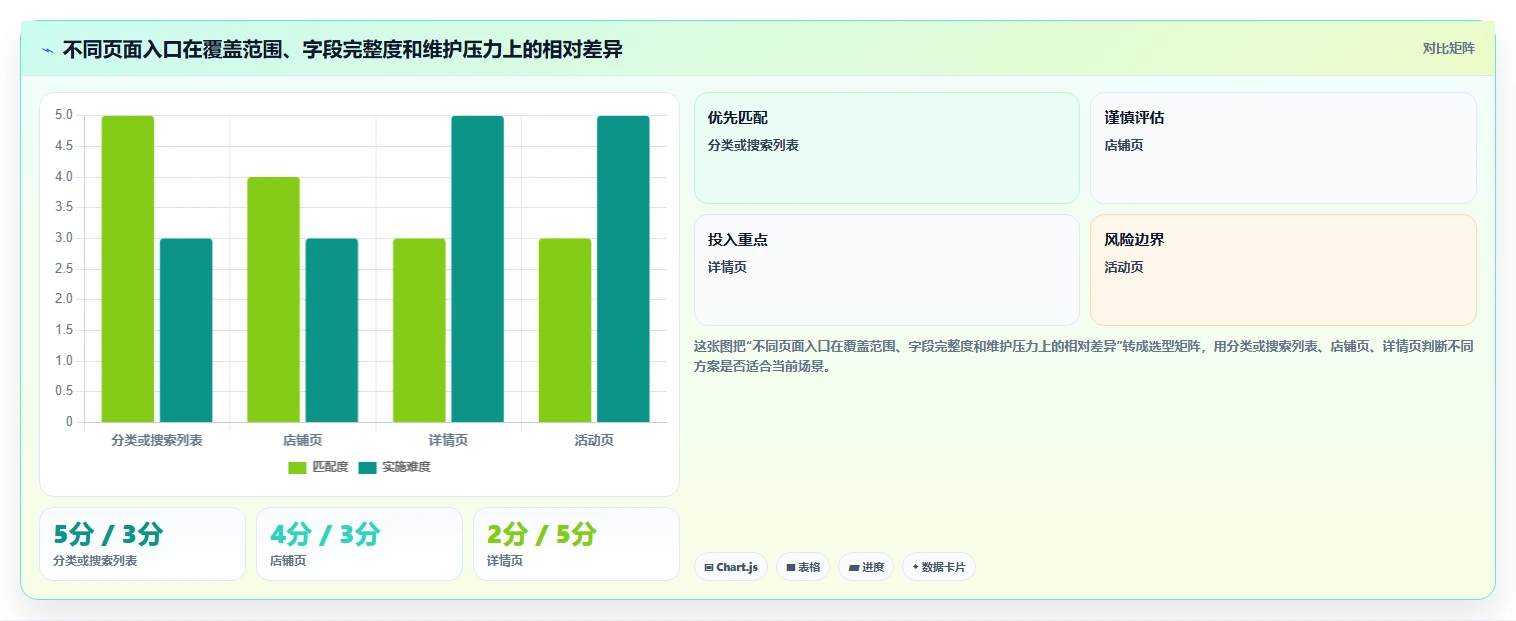1516x621 pixels.
Task: Click the icon in the 表格 chip
Action: (791, 567)
